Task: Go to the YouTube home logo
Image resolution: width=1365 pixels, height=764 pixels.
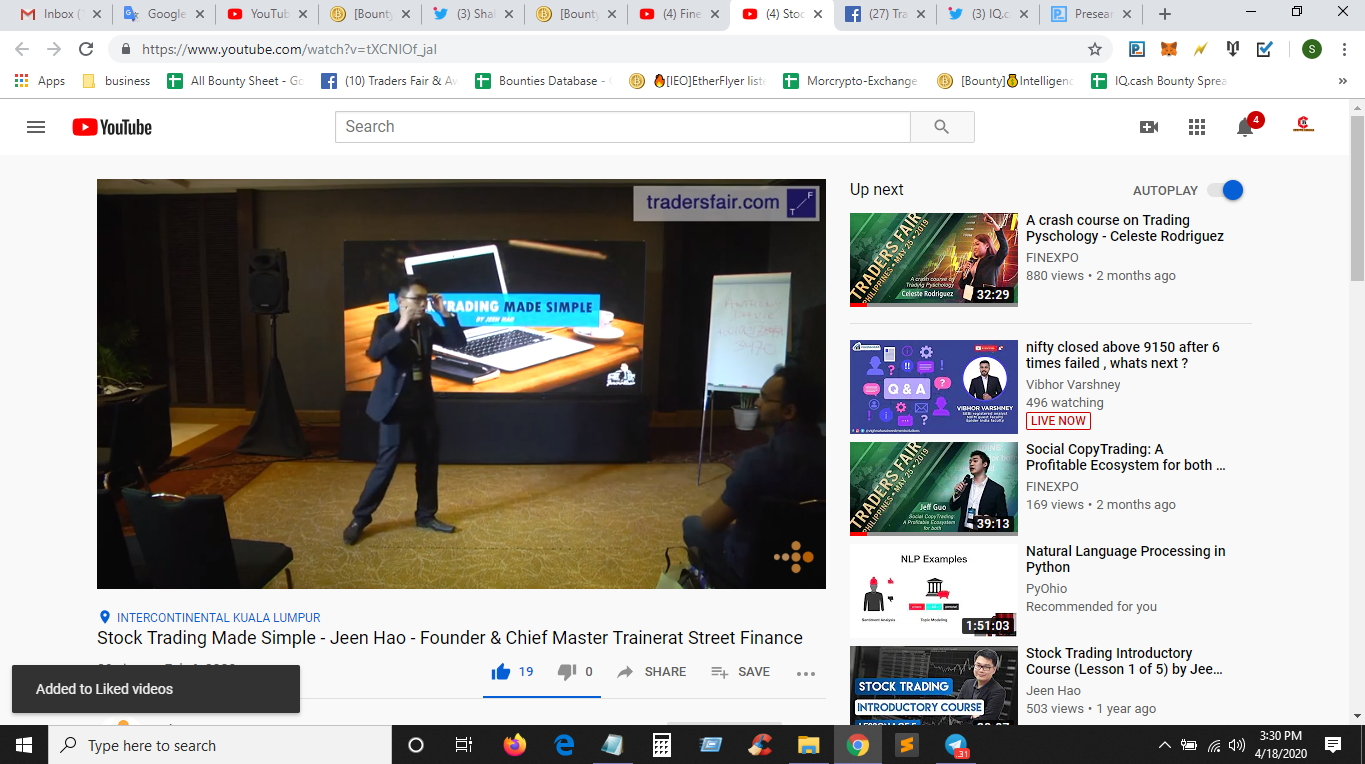Action: point(112,127)
